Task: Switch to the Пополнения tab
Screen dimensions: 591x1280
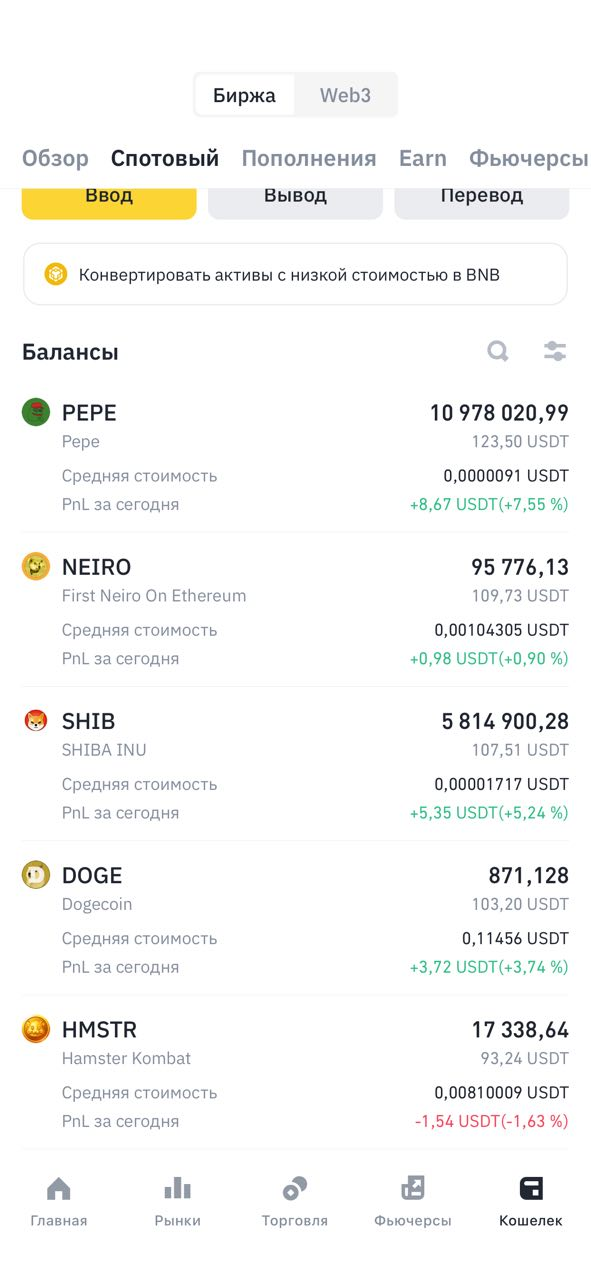Action: pyautogui.click(x=309, y=158)
